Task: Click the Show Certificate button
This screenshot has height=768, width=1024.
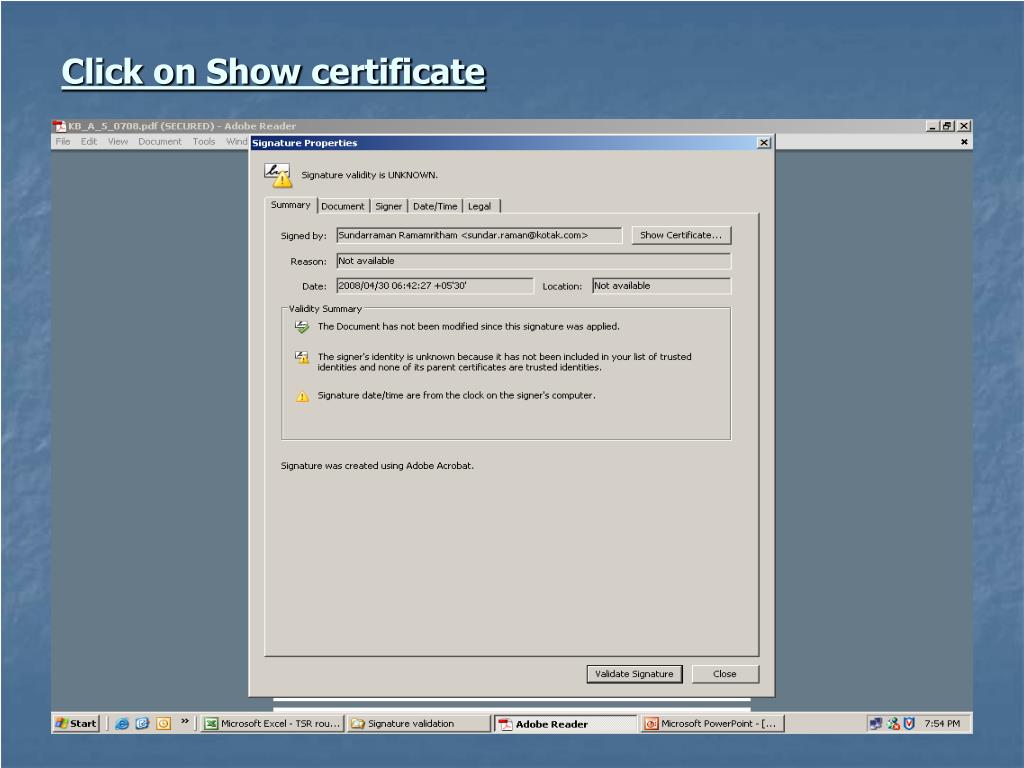Action: click(681, 235)
